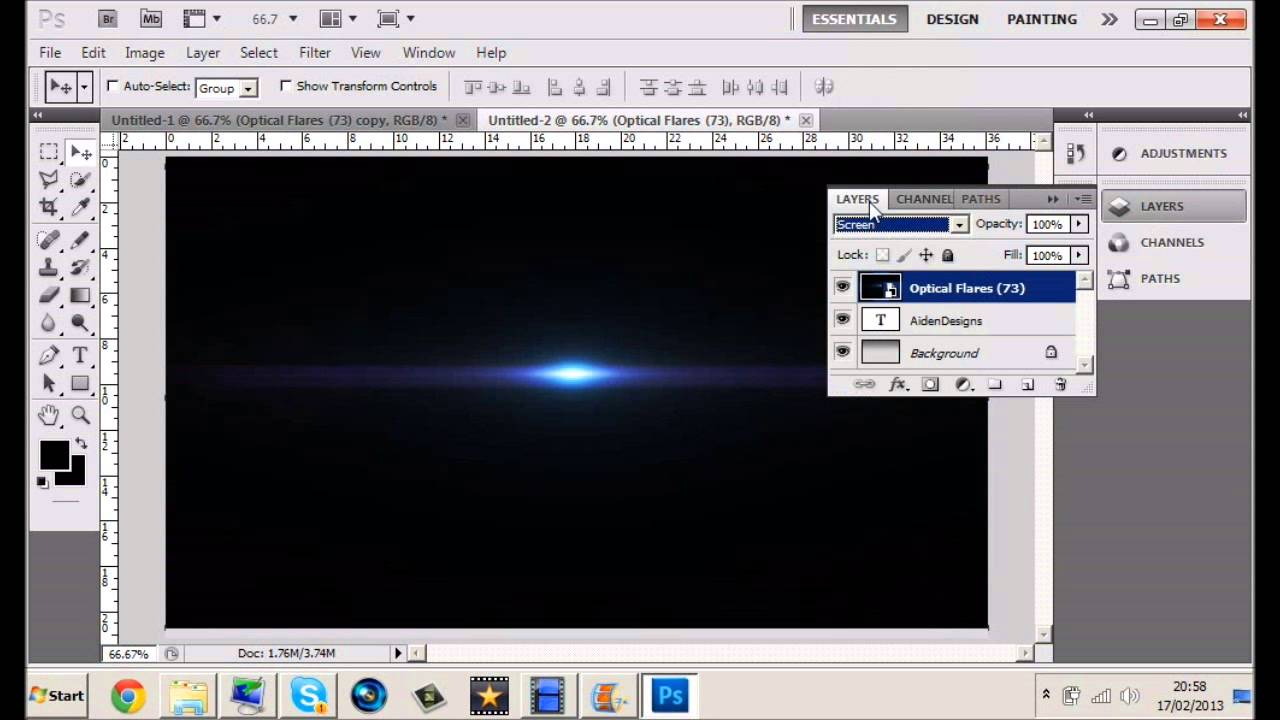Select the Horizontal Type tool
The image size is (1280, 720).
pyautogui.click(x=80, y=355)
